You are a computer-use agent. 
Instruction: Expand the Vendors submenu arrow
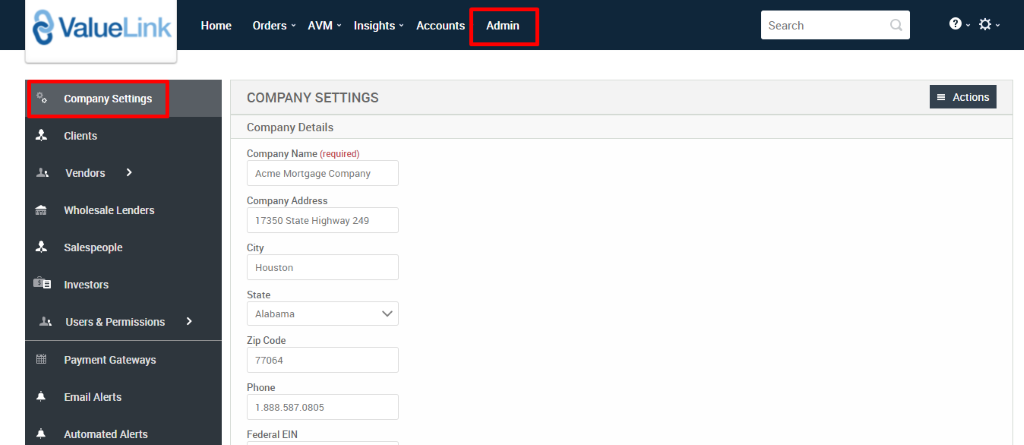point(129,173)
